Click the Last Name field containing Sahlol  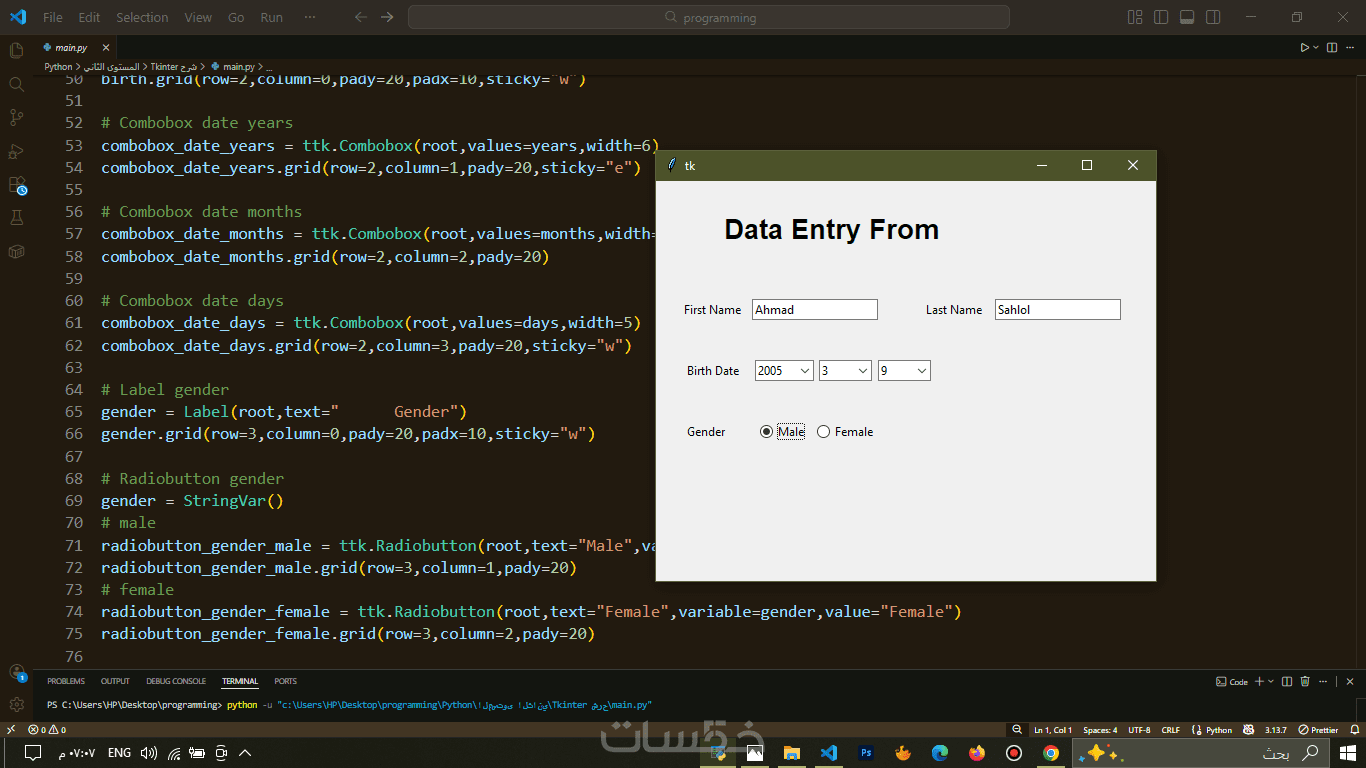pyautogui.click(x=1058, y=310)
